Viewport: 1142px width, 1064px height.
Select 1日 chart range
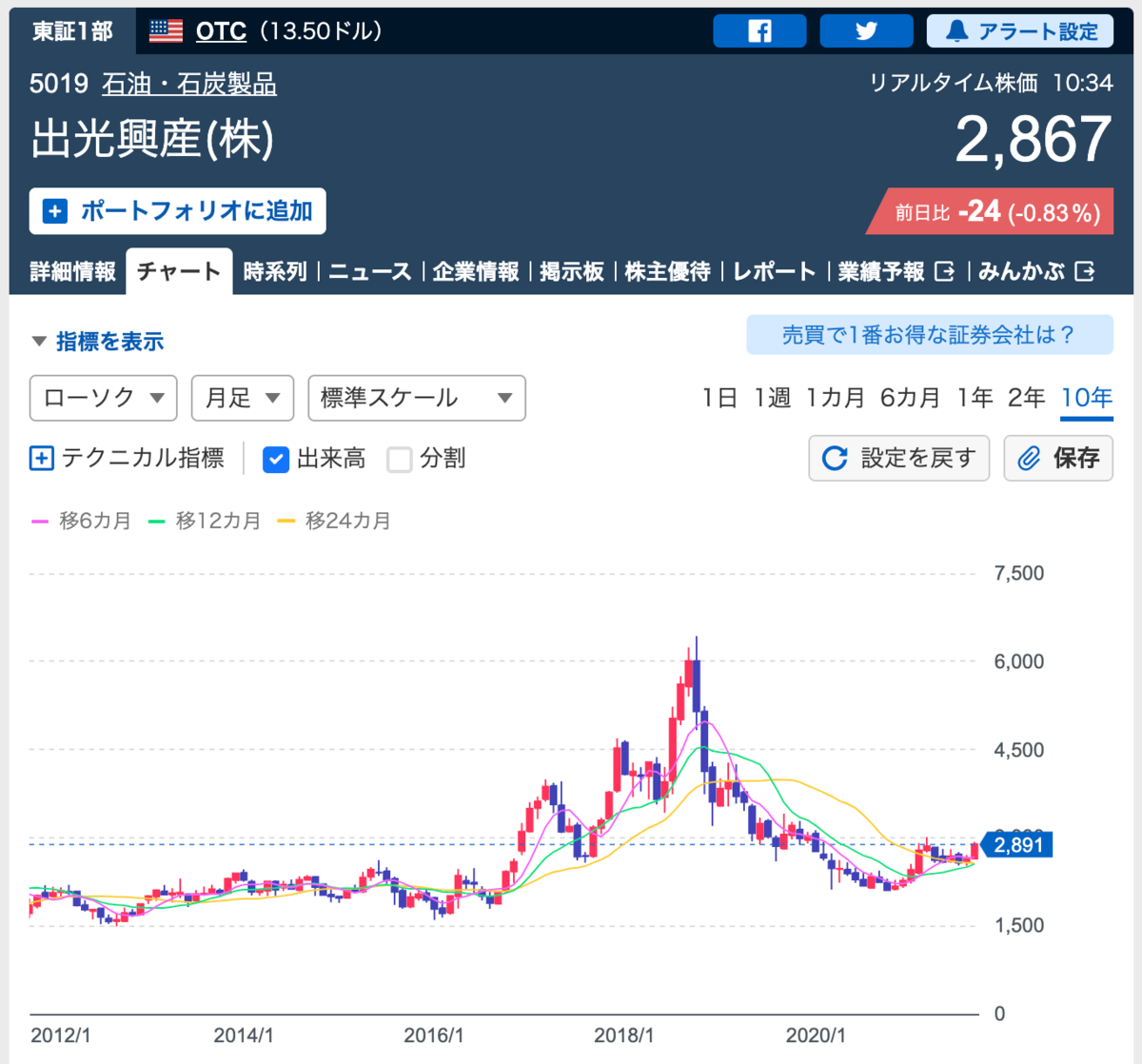coord(720,398)
